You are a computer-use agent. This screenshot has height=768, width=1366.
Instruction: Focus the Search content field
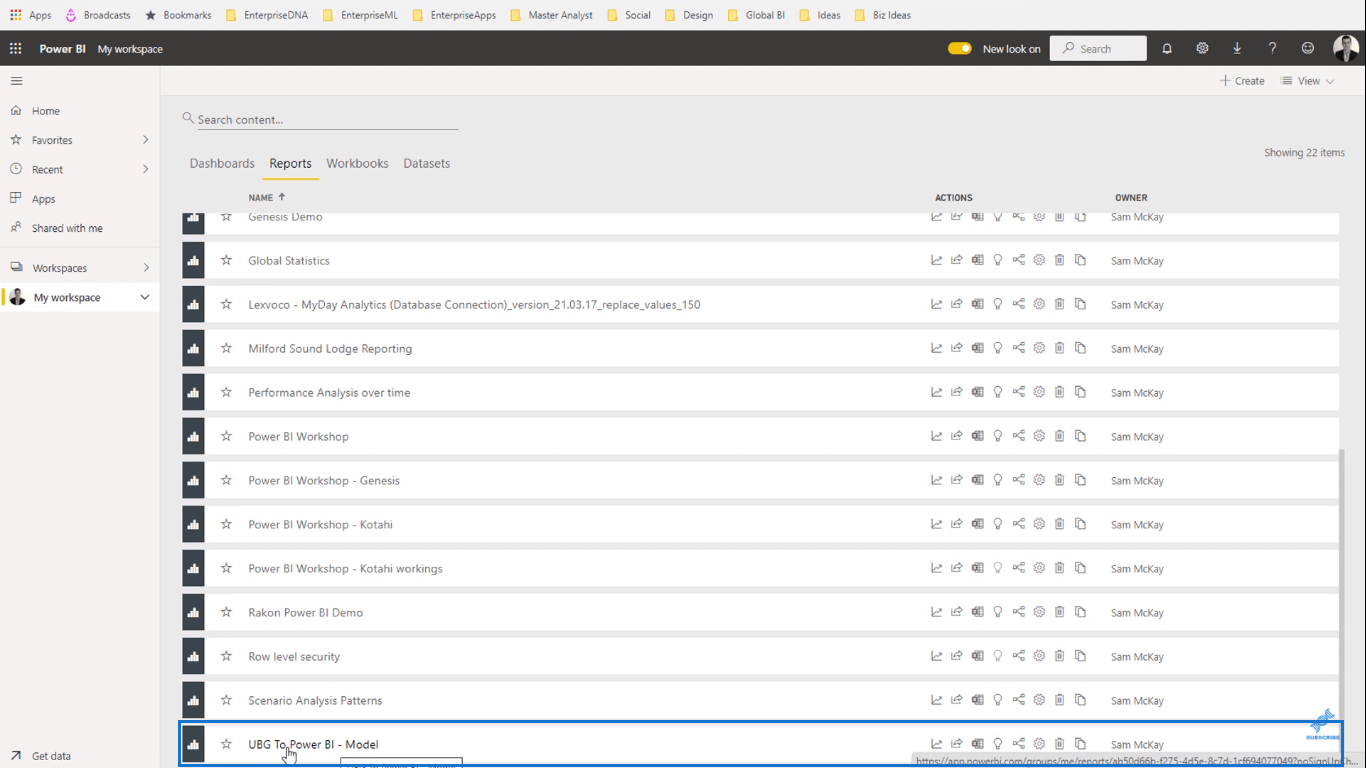pos(327,119)
